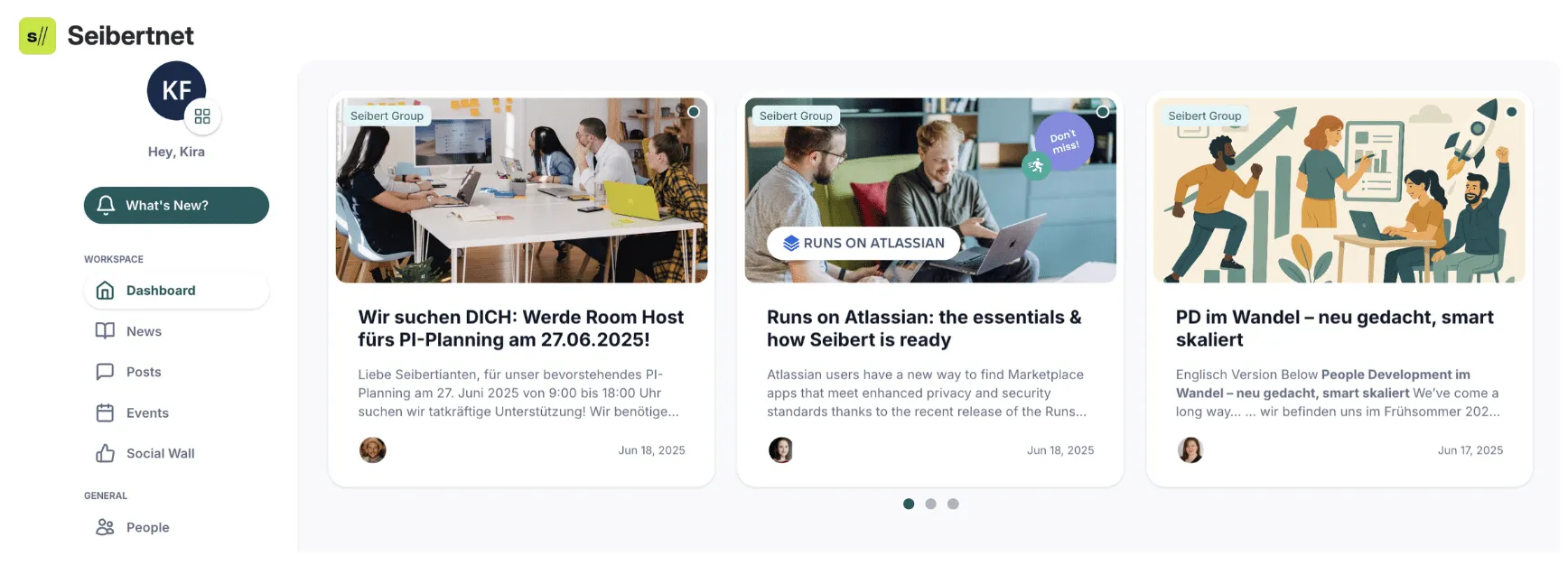
Task: Click the People group icon
Action: tap(105, 527)
